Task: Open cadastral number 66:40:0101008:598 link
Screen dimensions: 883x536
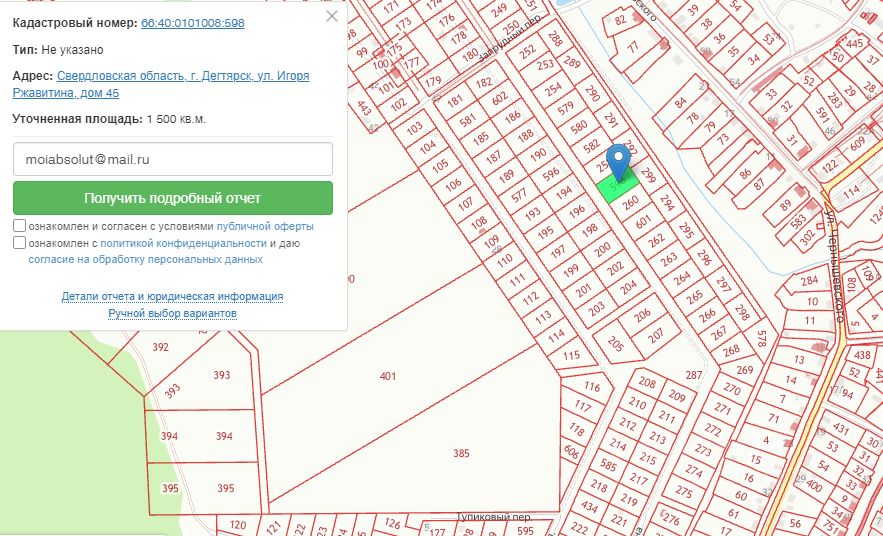Action: click(x=193, y=23)
